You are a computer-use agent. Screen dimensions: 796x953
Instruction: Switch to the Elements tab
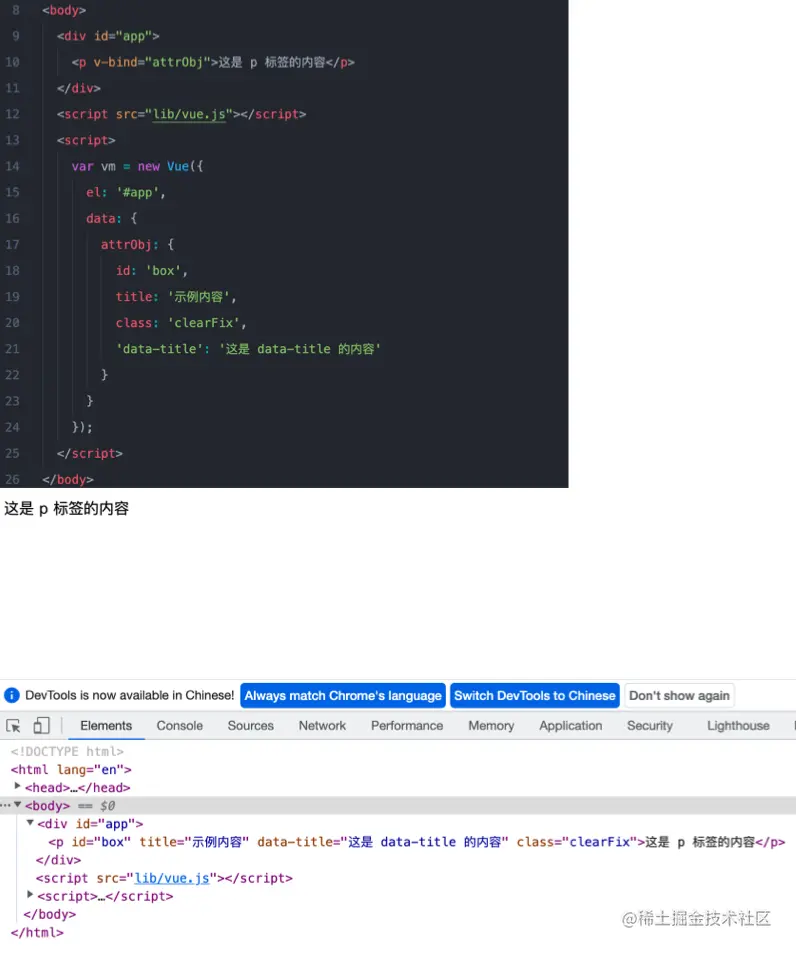[106, 726]
